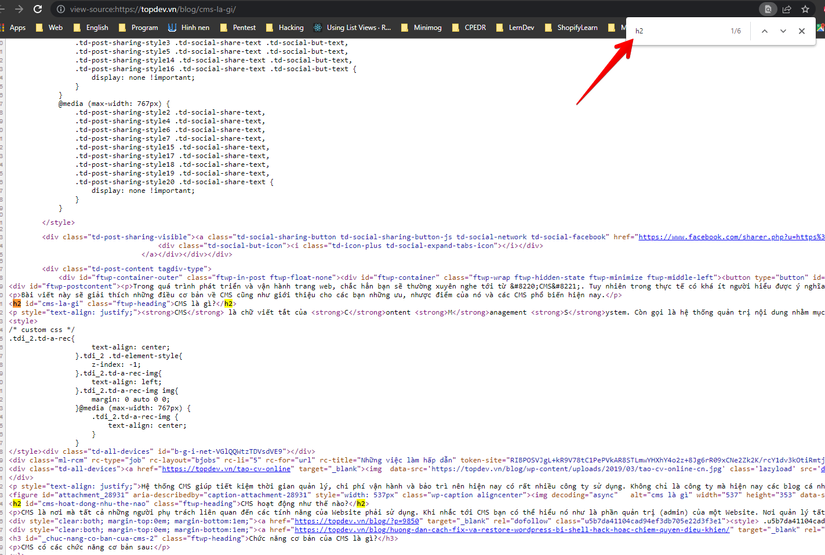Image resolution: width=825 pixels, height=555 pixels.
Task: Click the 'ftwp-container-outer' div line
Action: coord(442,277)
